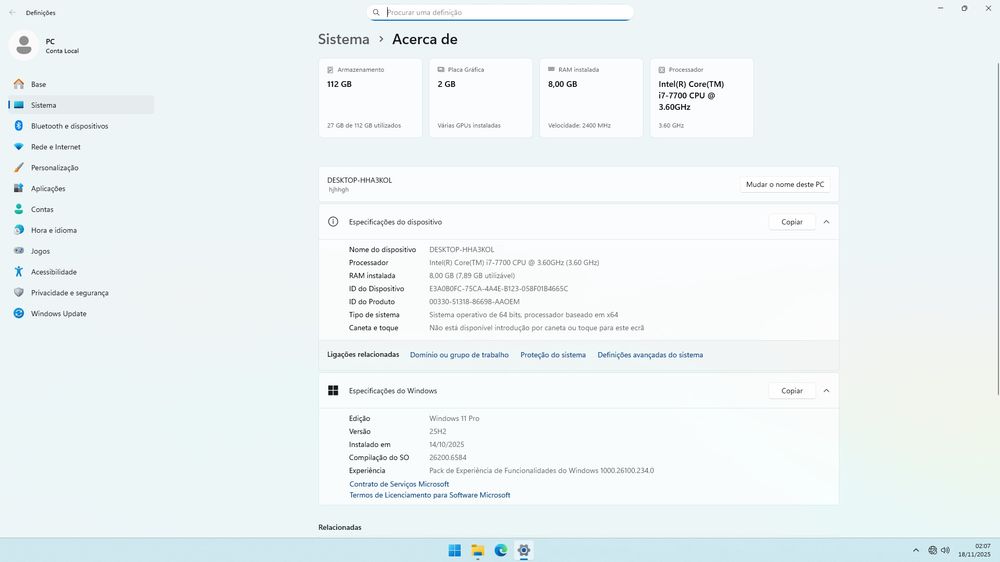Image resolution: width=1000 pixels, height=562 pixels.
Task: Click the info icon beside Especificações do dispositivo
Action: (x=333, y=222)
